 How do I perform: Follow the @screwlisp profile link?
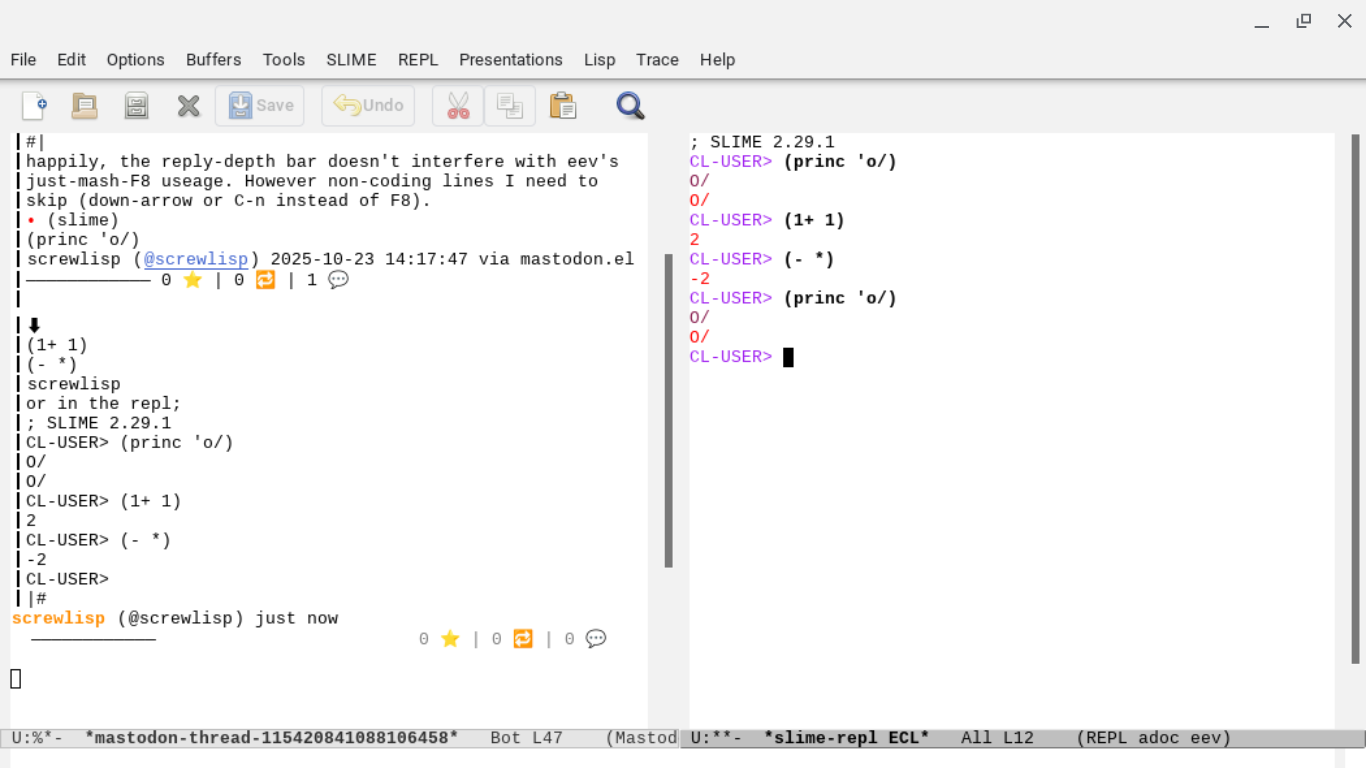click(x=196, y=260)
